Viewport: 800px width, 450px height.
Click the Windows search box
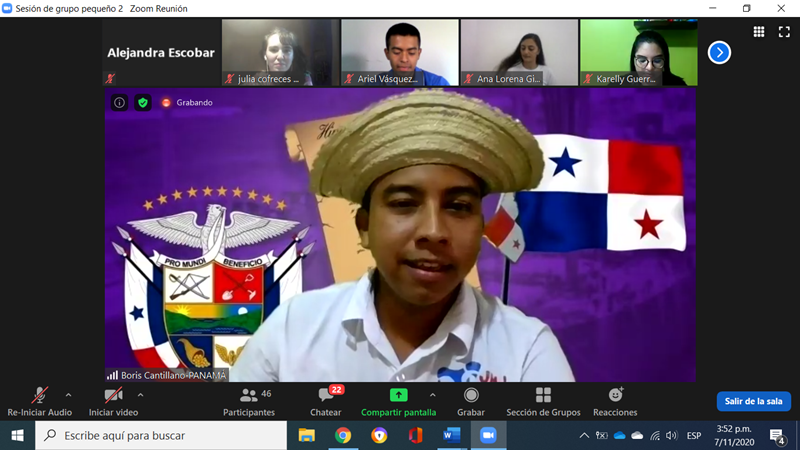point(161,435)
